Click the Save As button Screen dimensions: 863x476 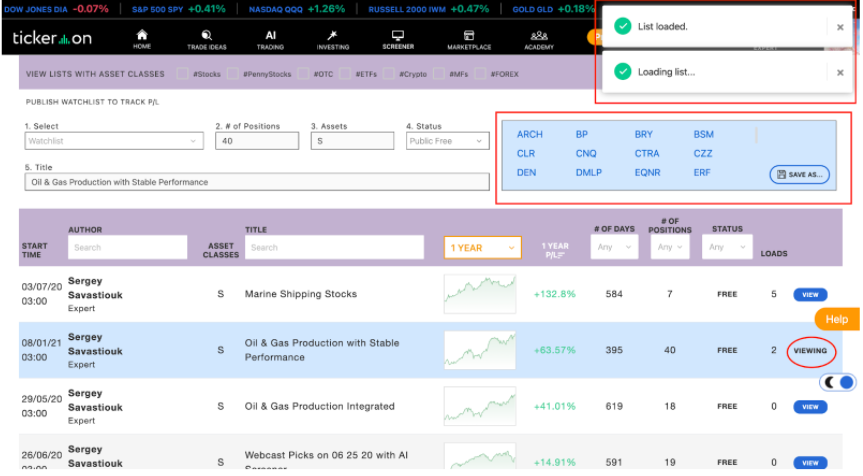click(x=799, y=174)
